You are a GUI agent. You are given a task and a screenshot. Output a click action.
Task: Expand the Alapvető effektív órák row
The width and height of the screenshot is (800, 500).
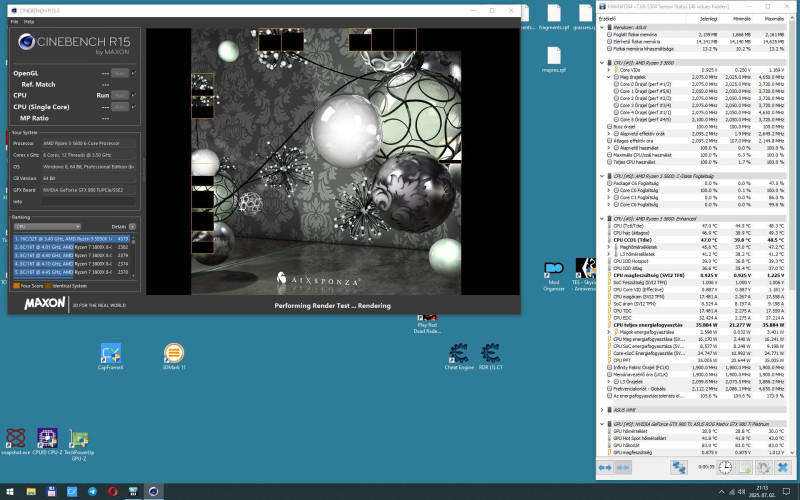click(609, 134)
